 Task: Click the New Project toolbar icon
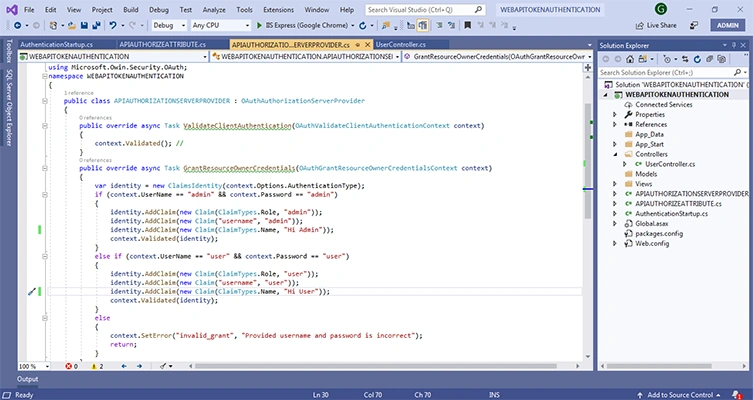pos(53,25)
